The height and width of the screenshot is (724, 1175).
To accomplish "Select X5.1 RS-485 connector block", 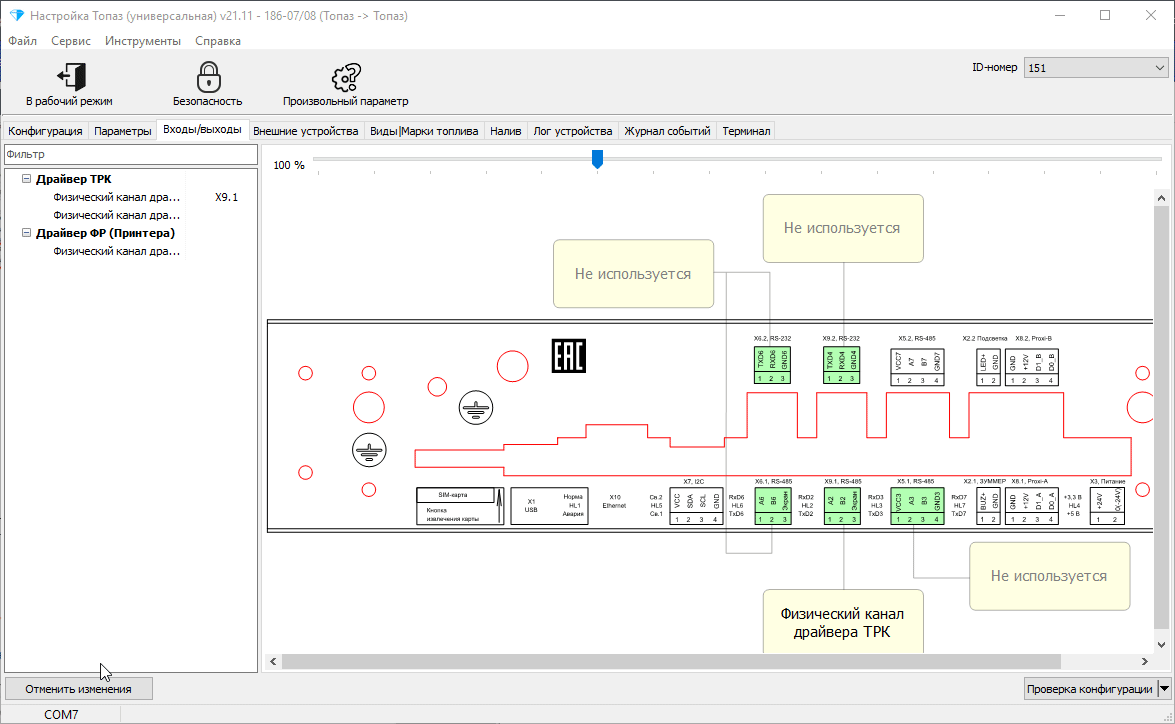I will [917, 507].
